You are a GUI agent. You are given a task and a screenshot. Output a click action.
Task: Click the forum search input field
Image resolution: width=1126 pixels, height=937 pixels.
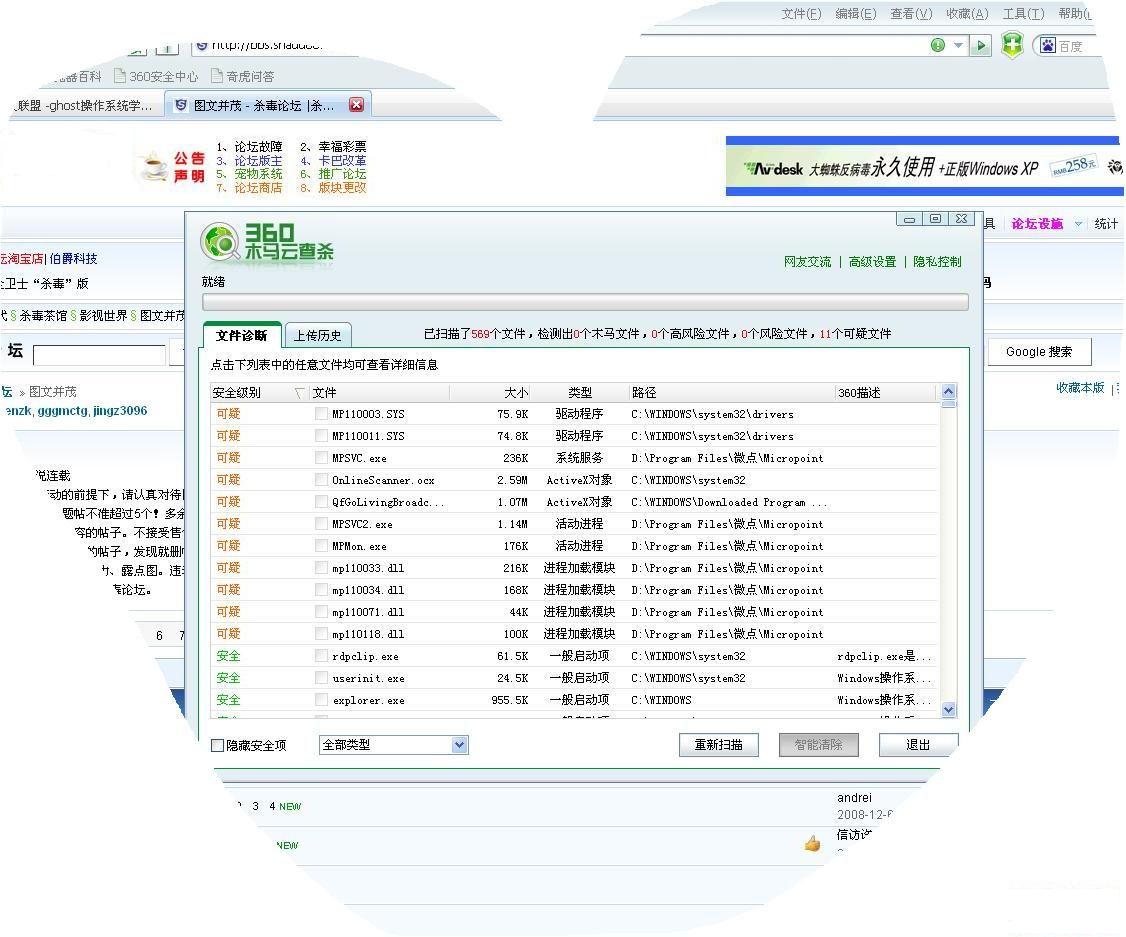99,355
